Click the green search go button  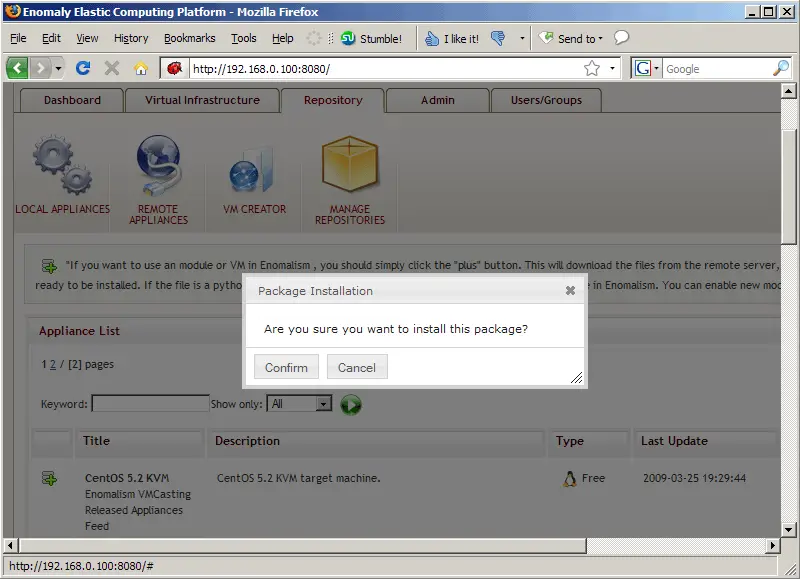coord(351,405)
